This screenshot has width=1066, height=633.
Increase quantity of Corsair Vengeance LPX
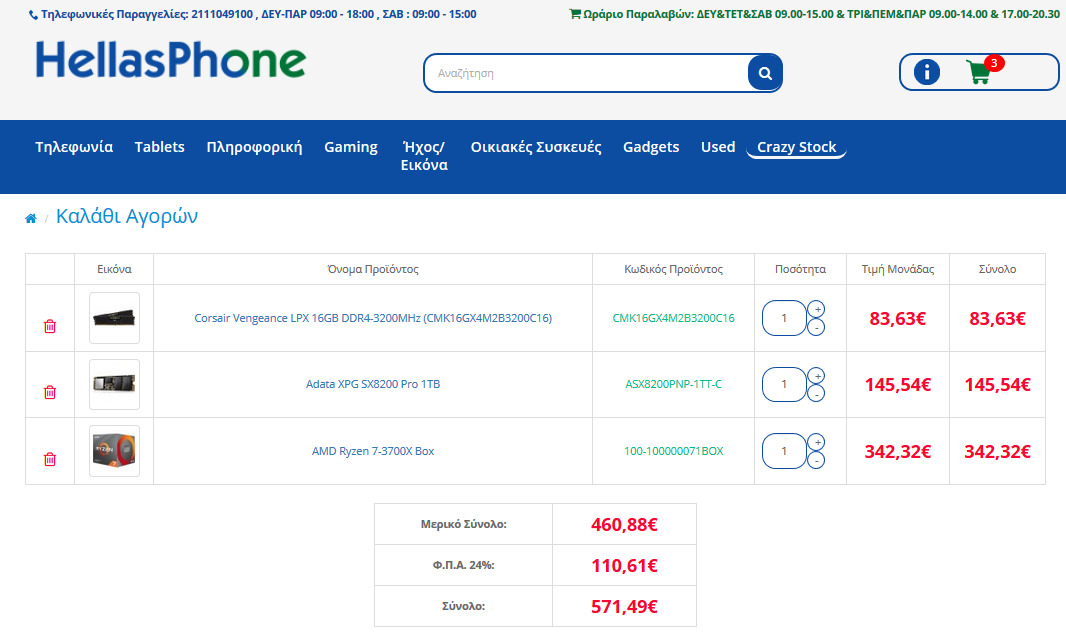point(817,309)
